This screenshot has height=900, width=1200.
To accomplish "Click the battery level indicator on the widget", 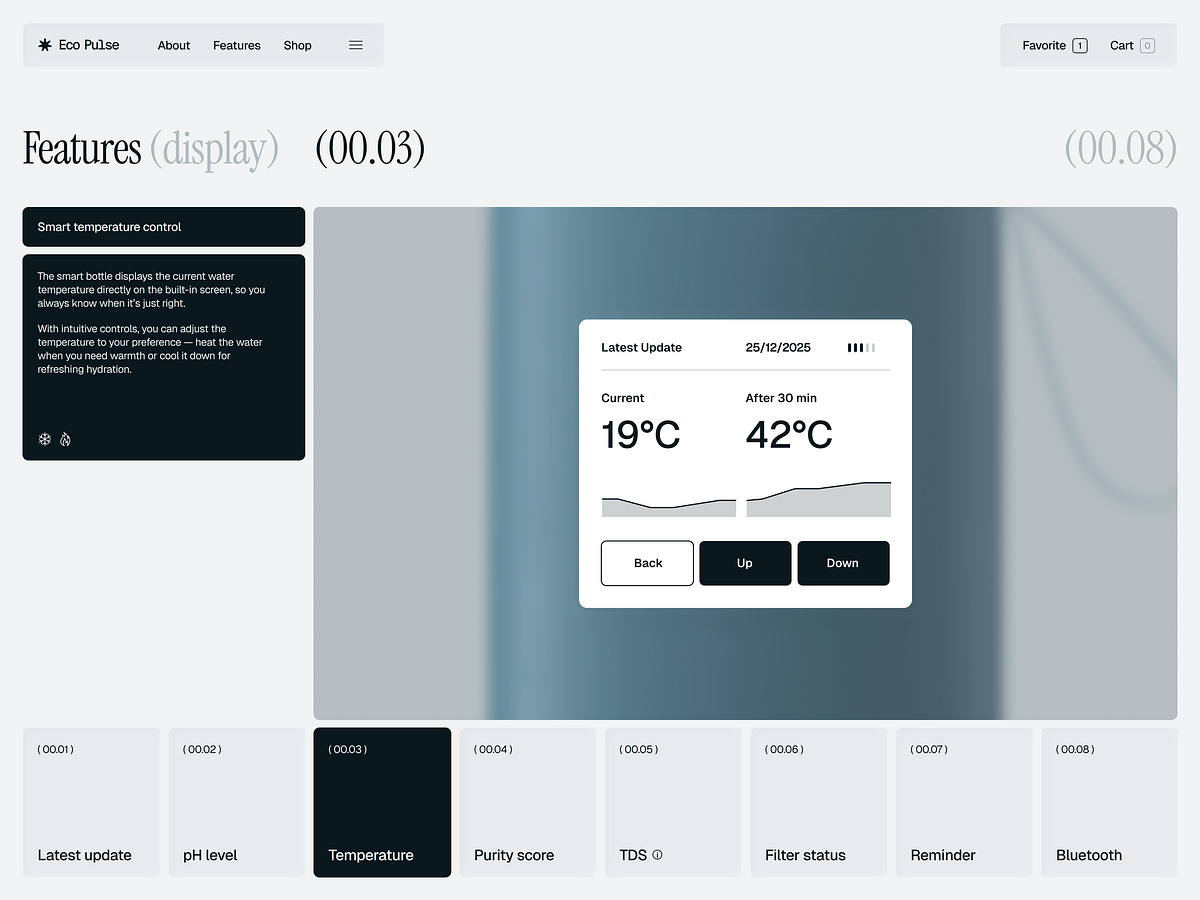I will point(861,347).
